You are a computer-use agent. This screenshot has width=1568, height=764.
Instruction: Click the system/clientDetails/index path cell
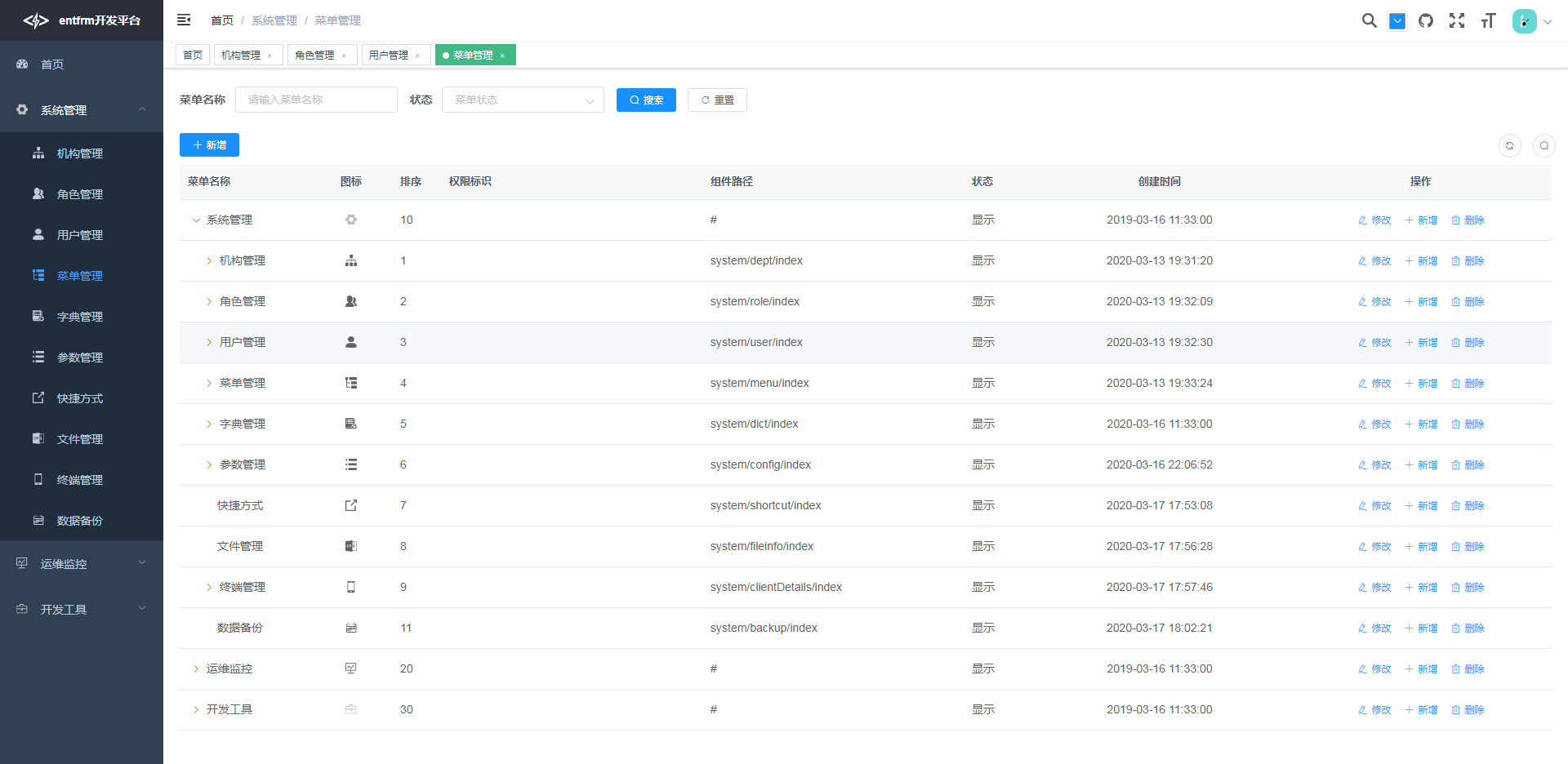point(776,587)
